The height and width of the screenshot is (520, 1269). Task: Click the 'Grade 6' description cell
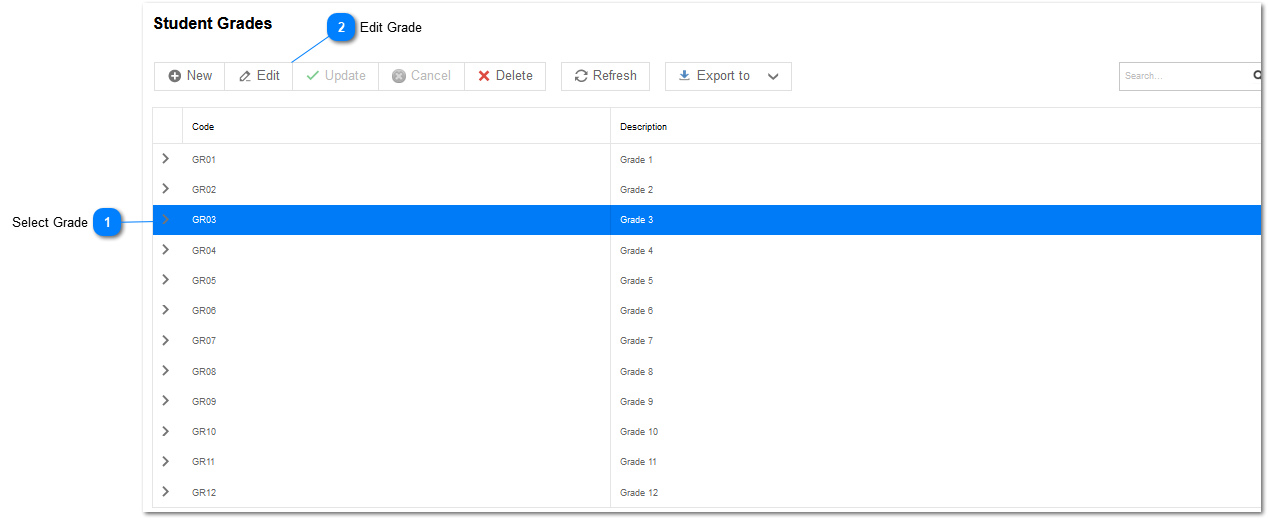pos(936,311)
